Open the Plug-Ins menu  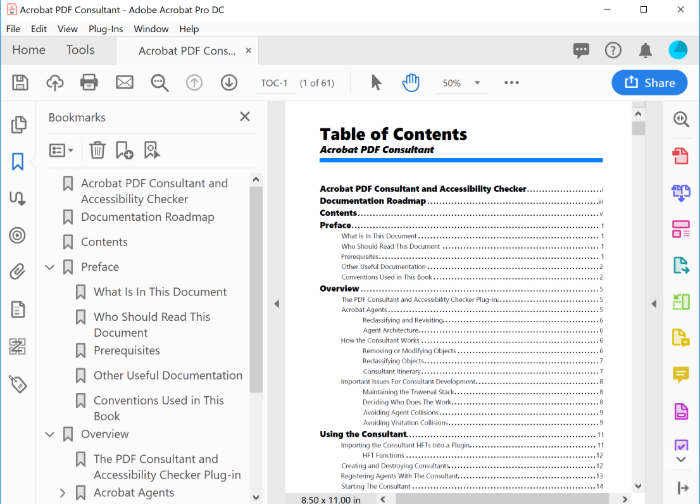105,29
